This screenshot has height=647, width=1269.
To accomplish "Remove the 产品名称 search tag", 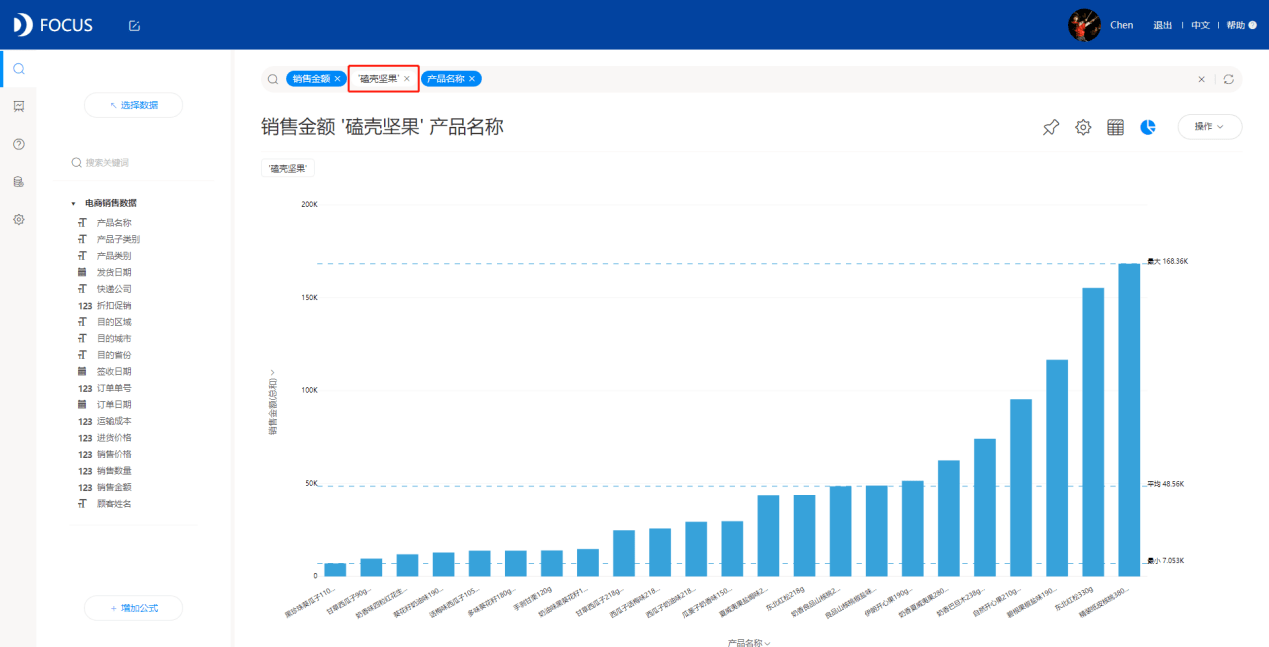I will tap(472, 78).
